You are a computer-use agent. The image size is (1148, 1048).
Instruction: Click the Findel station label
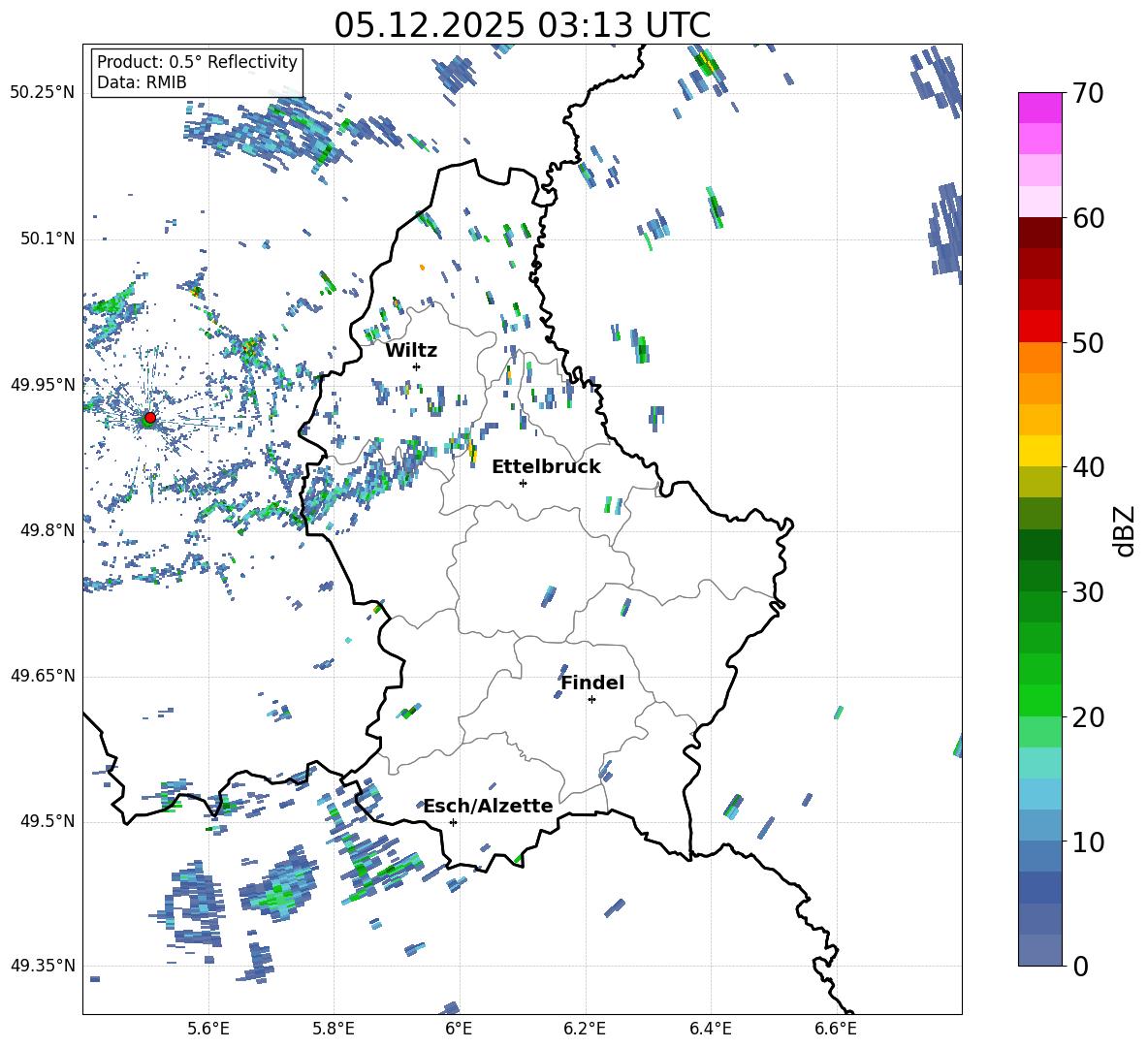click(592, 683)
